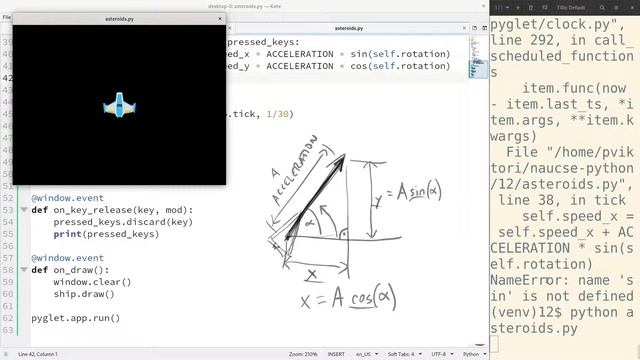The height and width of the screenshot is (360, 640).
Task: Click the terminal new tab icon
Action: pyautogui.click(x=531, y=7)
